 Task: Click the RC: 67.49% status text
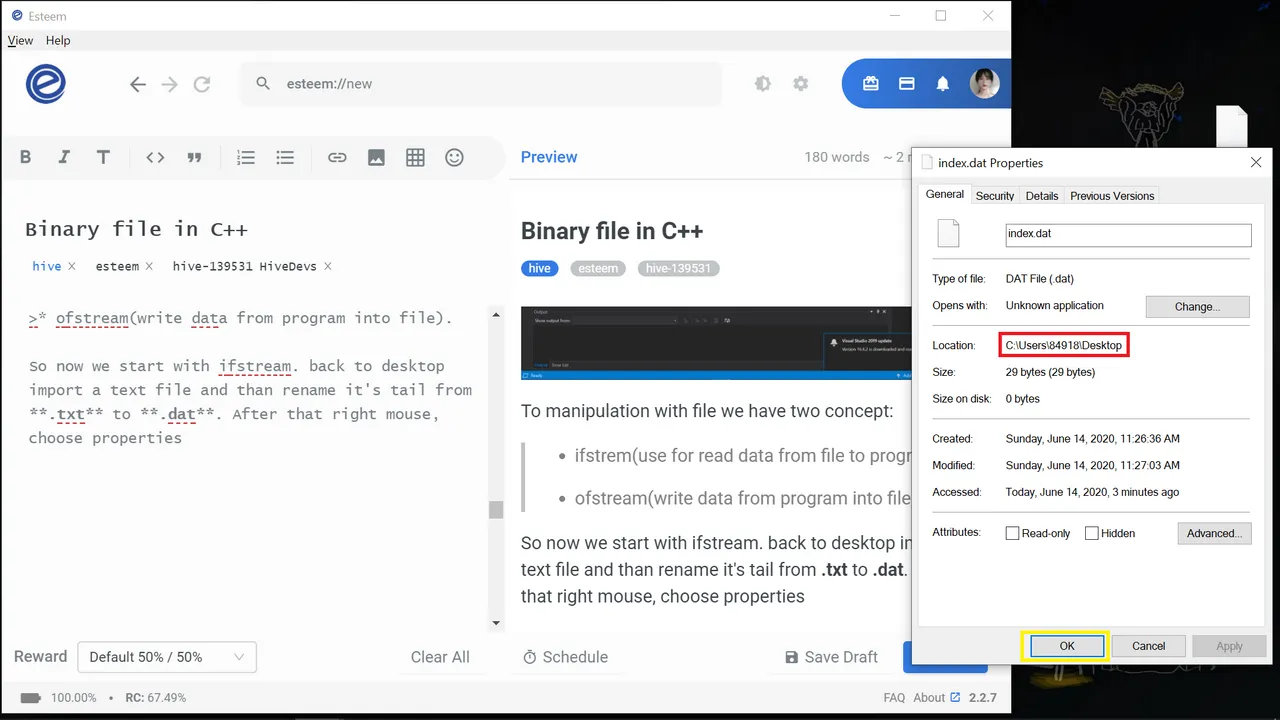click(x=155, y=697)
